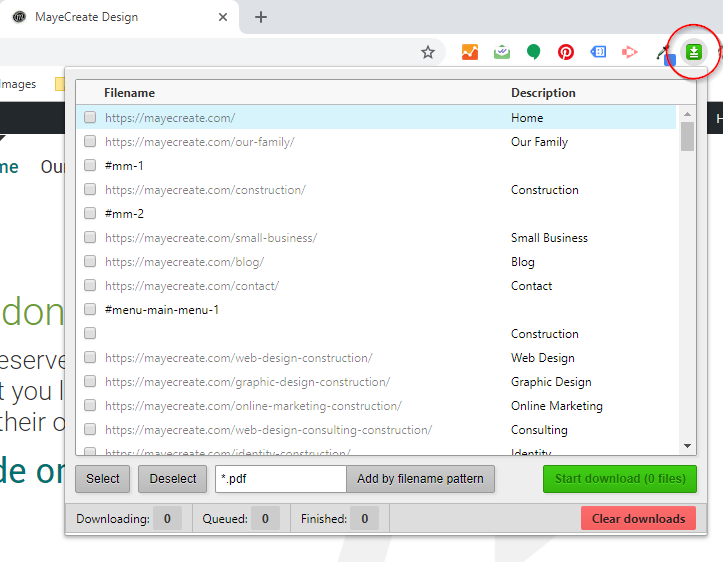This screenshot has width=723, height=562.
Task: Tick the Small Business link checkbox
Action: pyautogui.click(x=90, y=237)
